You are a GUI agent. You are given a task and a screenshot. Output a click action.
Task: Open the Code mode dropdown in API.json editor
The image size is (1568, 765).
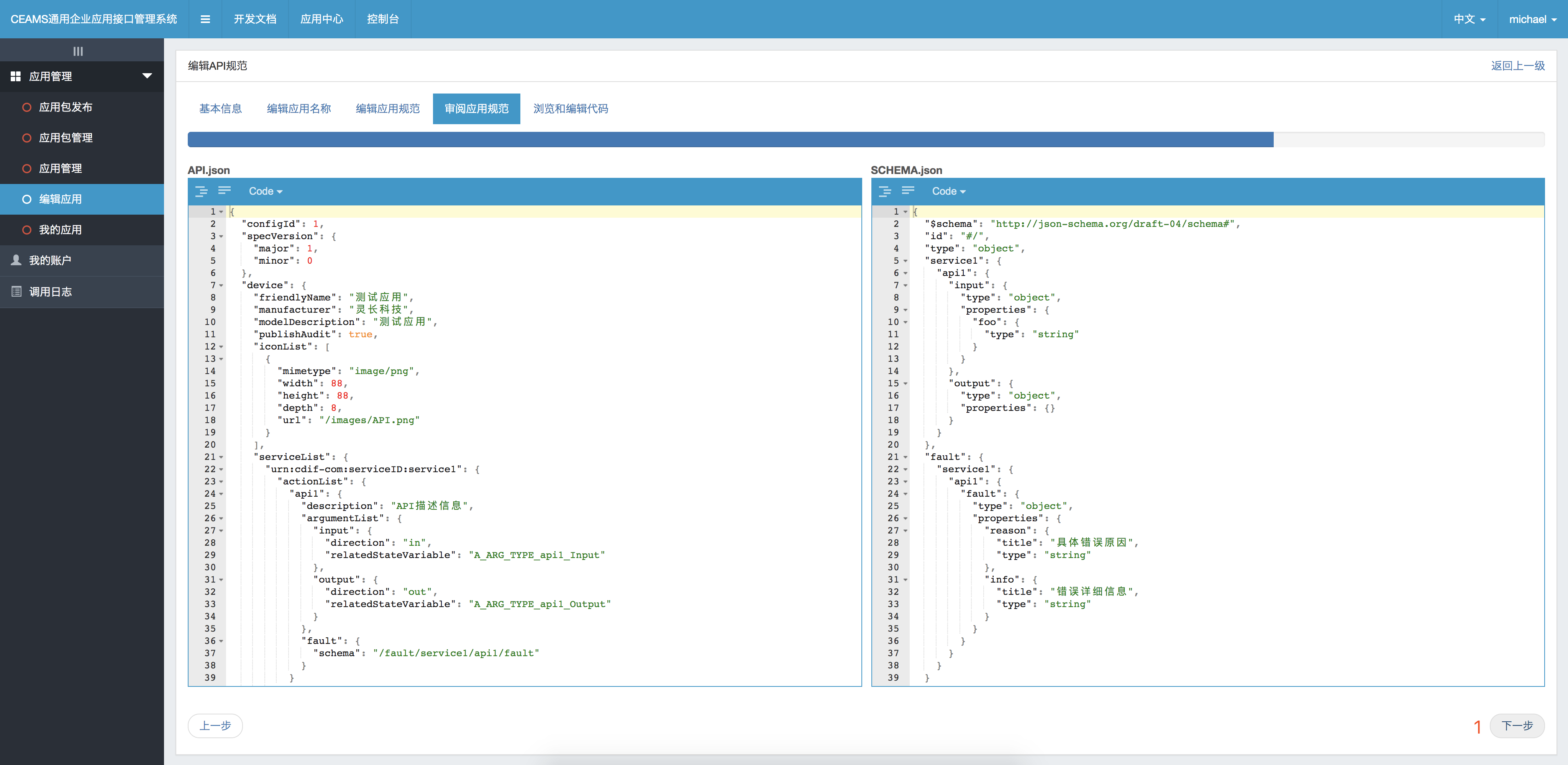266,191
